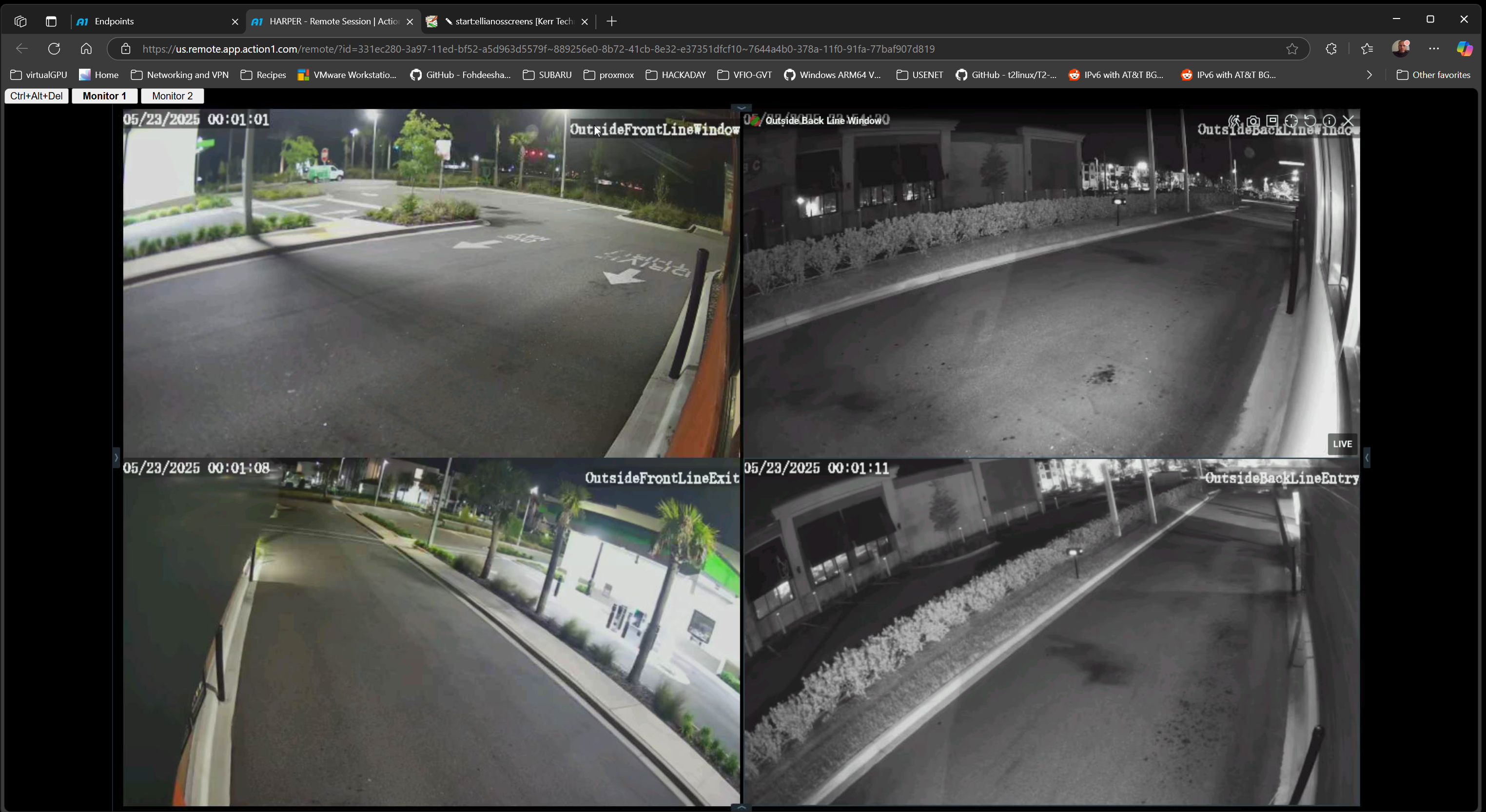Show camera info for Outside Back Line Window
1486x812 pixels.
1329,120
